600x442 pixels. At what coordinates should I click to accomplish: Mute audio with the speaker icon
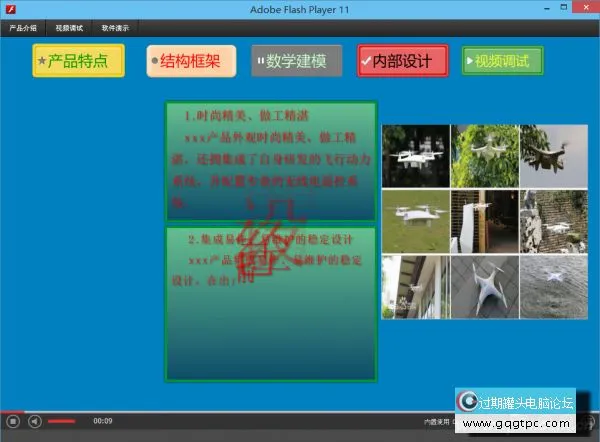click(x=35, y=422)
